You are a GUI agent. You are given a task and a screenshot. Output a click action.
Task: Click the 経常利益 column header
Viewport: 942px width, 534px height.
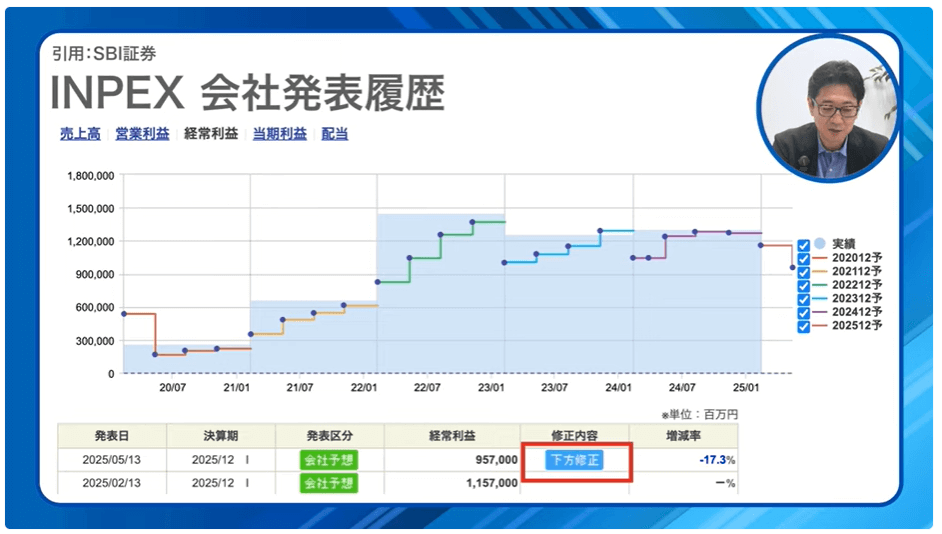pyautogui.click(x=452, y=436)
